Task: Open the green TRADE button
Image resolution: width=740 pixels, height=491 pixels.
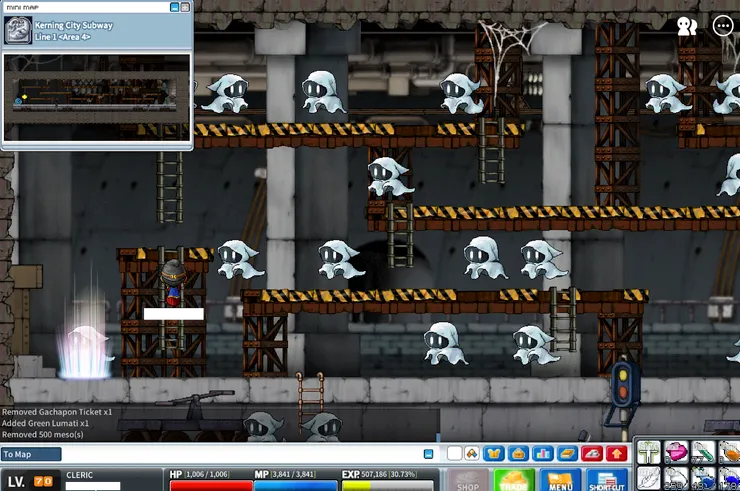Action: (514, 480)
